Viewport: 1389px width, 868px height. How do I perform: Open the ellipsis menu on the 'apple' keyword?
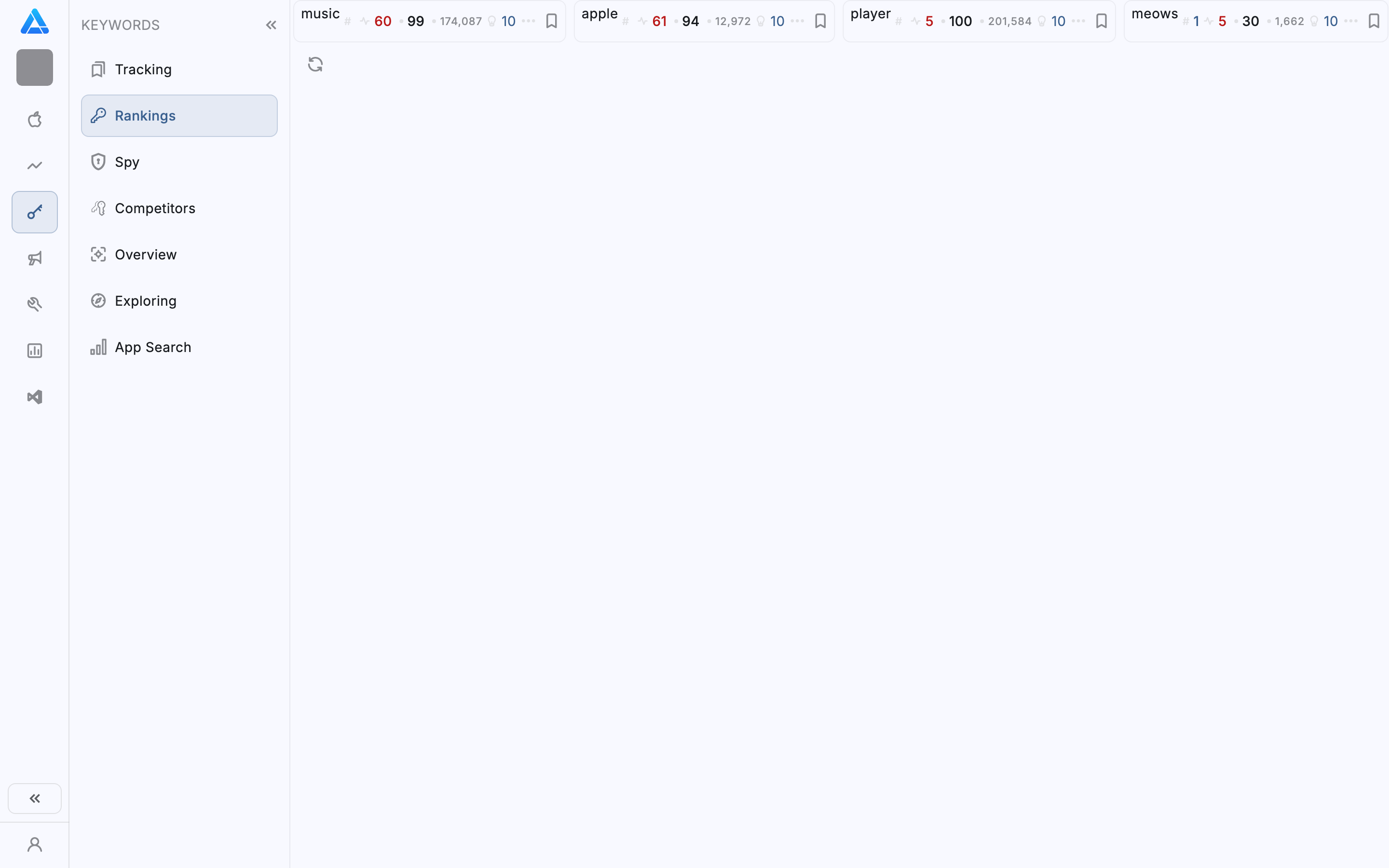[x=797, y=21]
